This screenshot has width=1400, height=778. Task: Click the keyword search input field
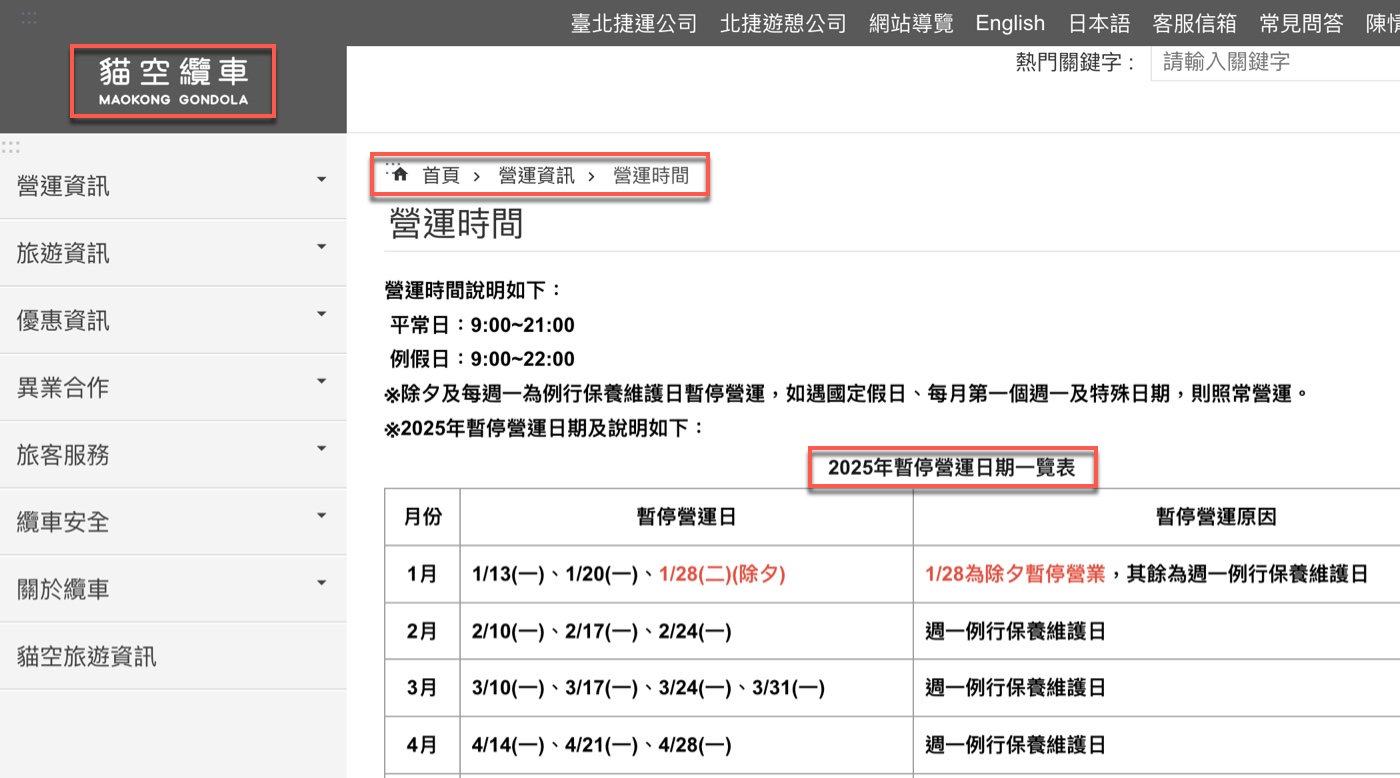click(1275, 62)
